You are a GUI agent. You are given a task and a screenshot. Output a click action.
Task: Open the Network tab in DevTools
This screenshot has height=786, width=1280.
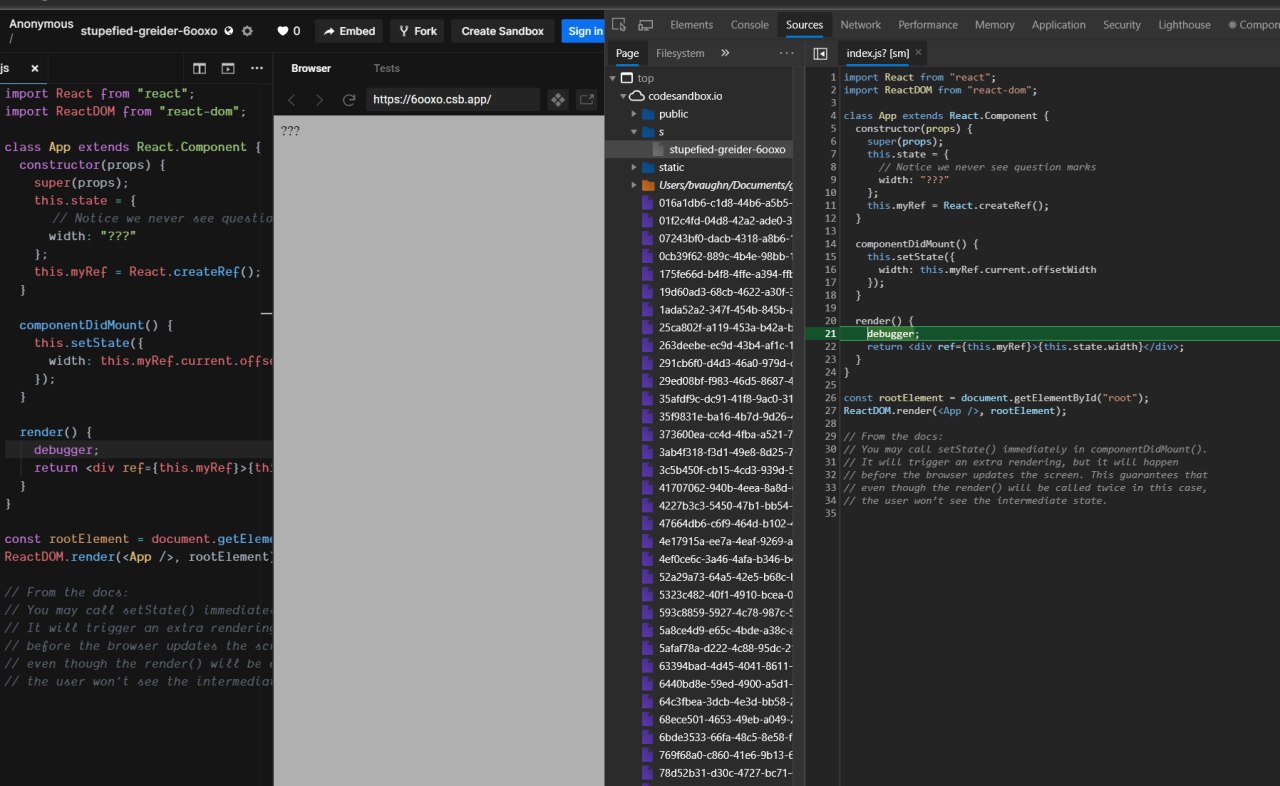coord(860,25)
